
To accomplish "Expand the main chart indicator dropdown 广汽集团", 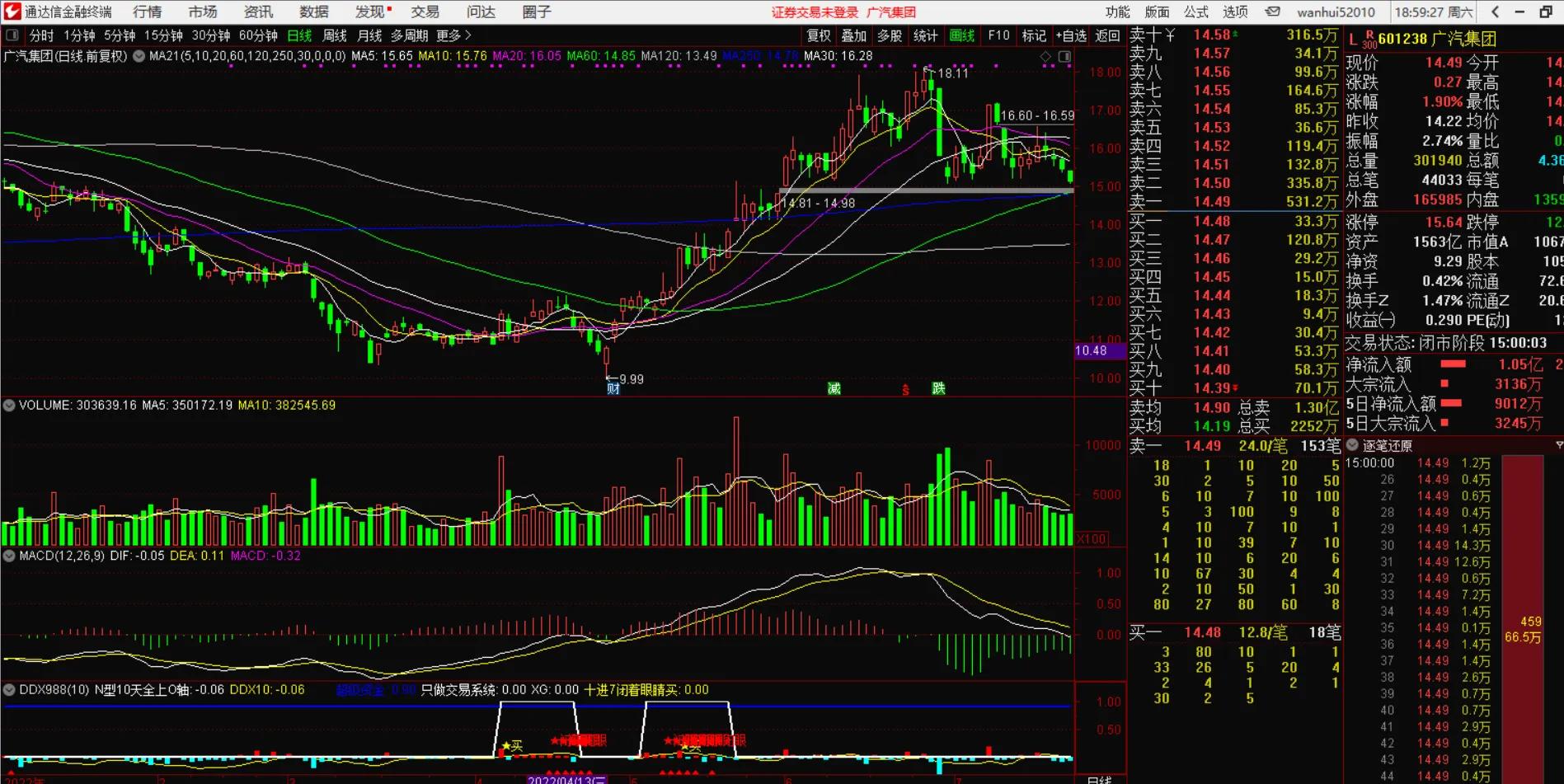I will click(x=139, y=57).
